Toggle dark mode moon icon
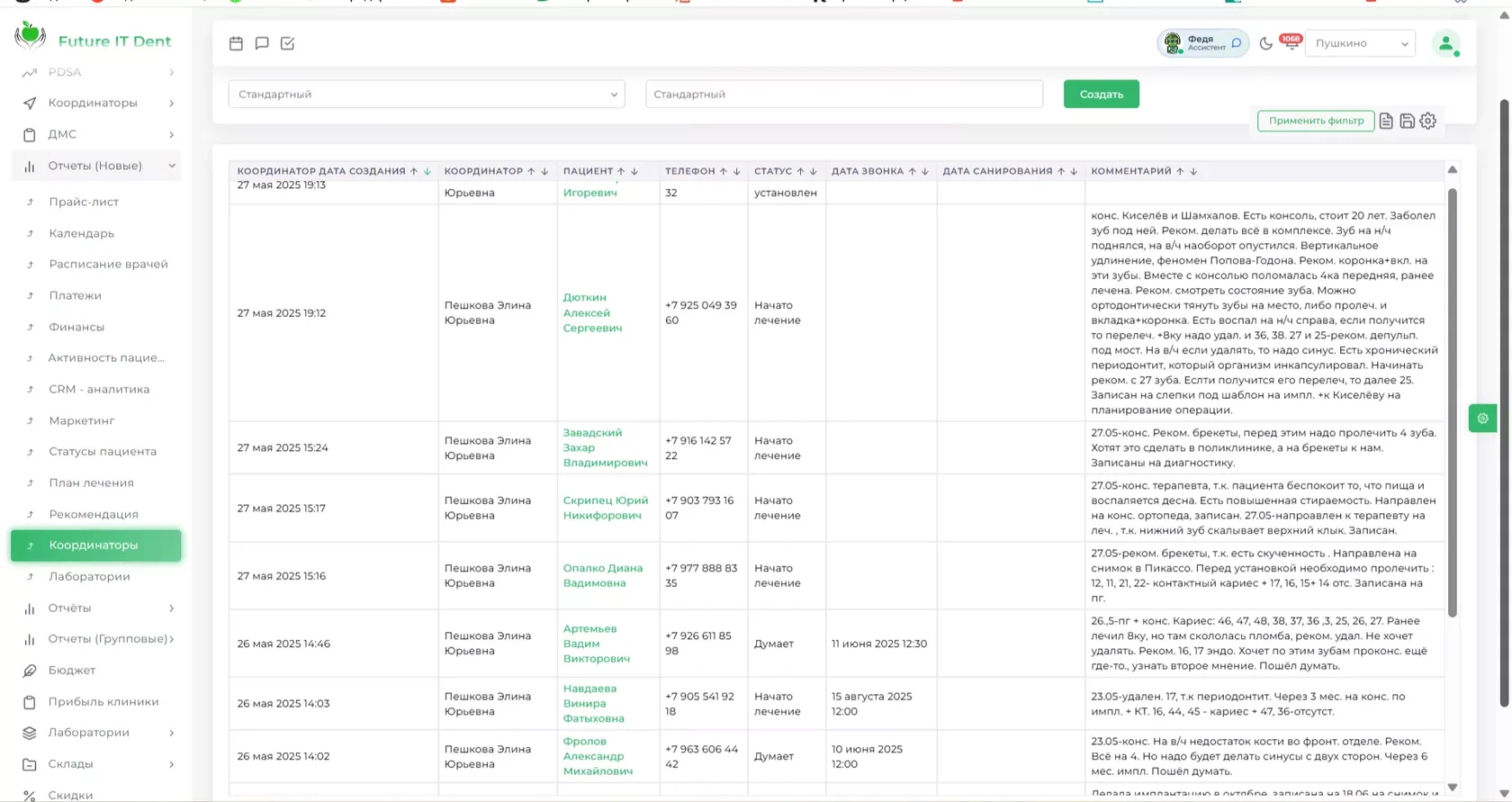The image size is (1512, 802). [1265, 43]
